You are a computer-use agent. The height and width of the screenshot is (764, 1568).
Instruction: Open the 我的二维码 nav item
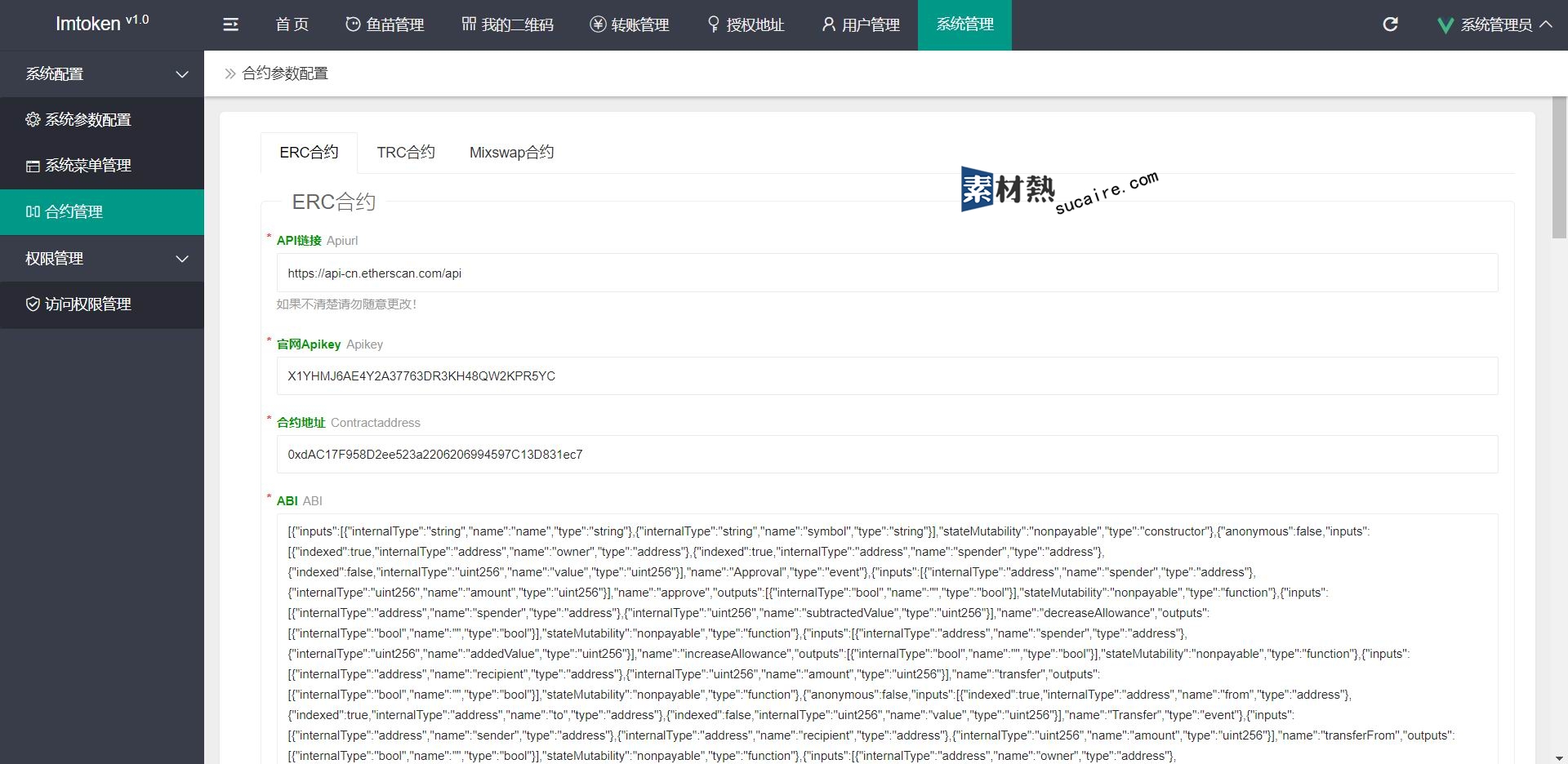click(x=507, y=24)
